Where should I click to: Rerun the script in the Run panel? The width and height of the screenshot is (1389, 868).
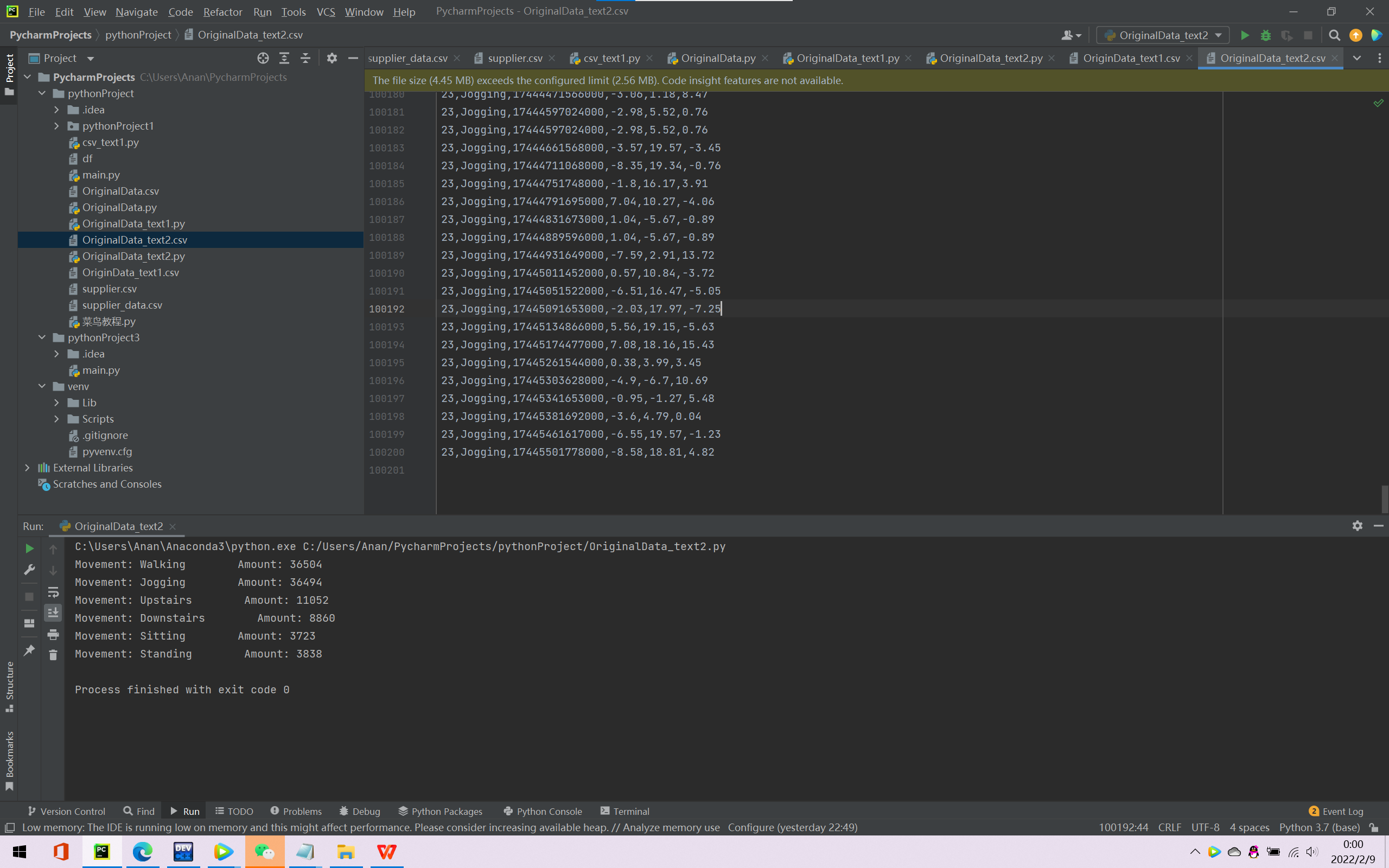click(29, 548)
